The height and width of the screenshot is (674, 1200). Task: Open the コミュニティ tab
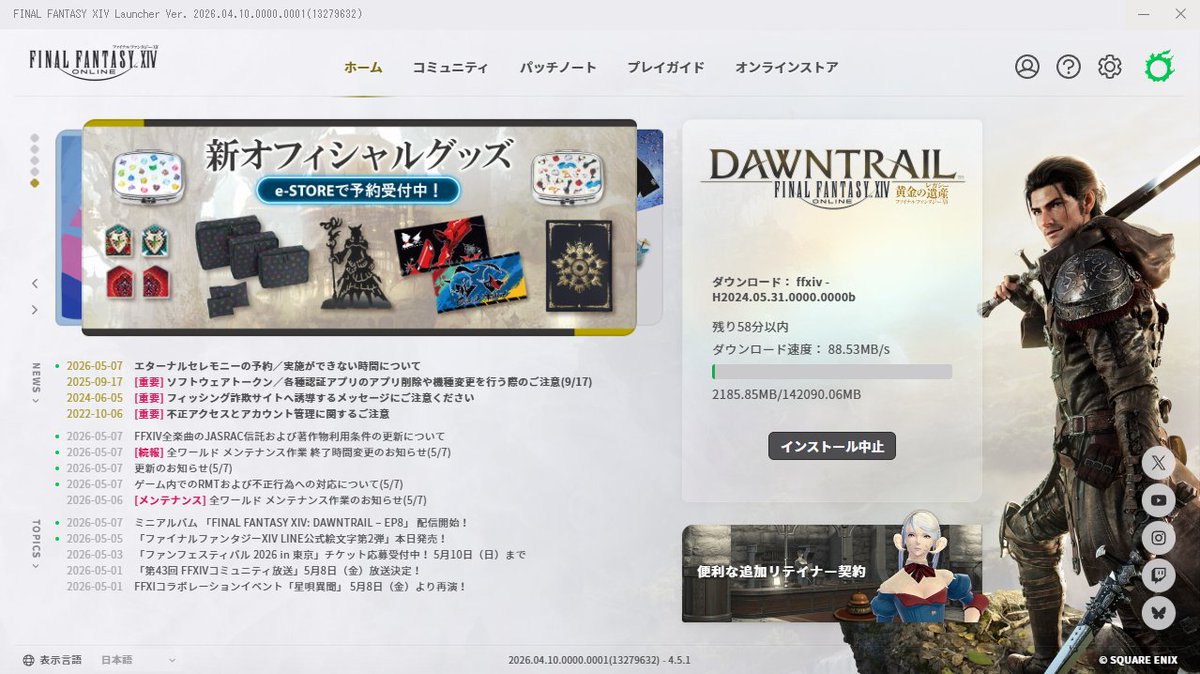pyautogui.click(x=450, y=68)
